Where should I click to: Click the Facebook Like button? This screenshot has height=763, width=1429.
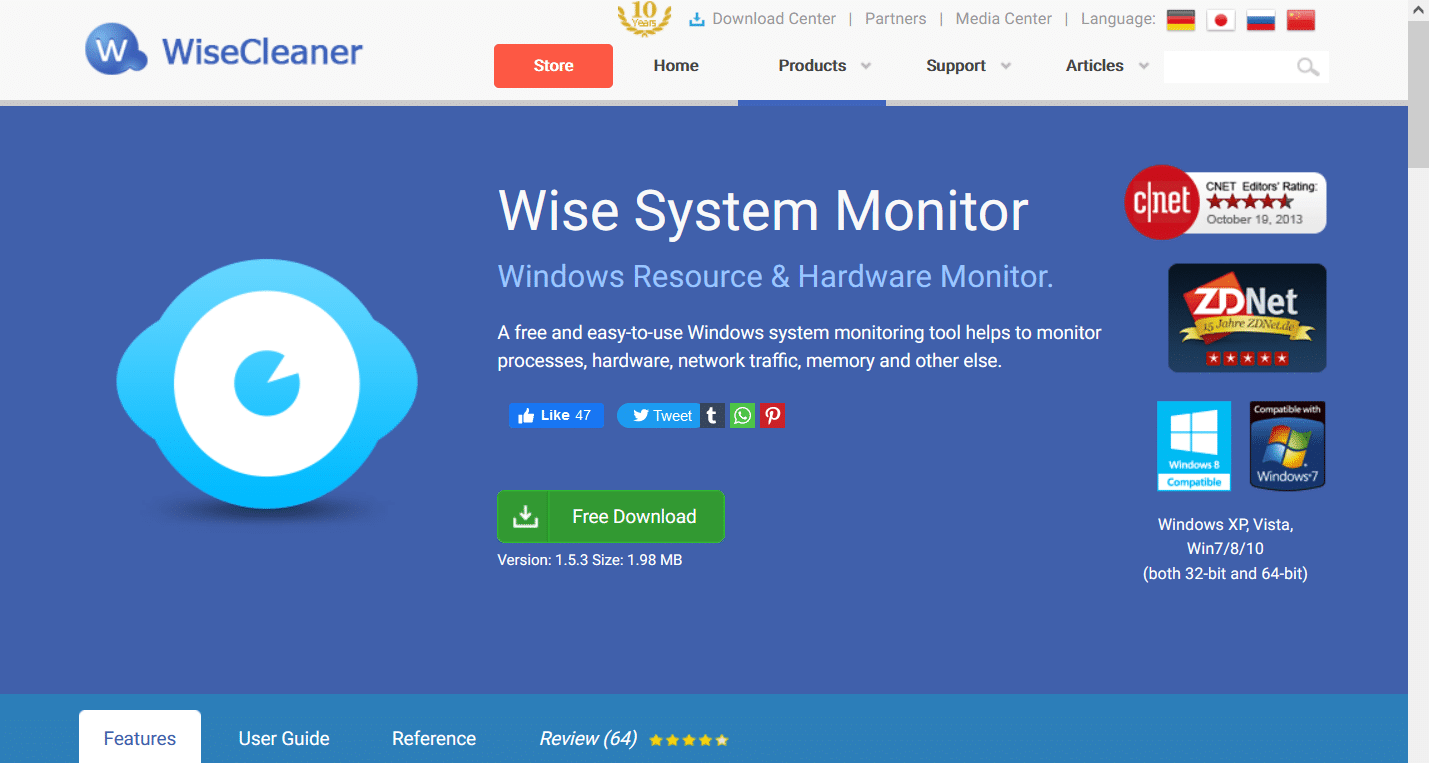point(556,415)
